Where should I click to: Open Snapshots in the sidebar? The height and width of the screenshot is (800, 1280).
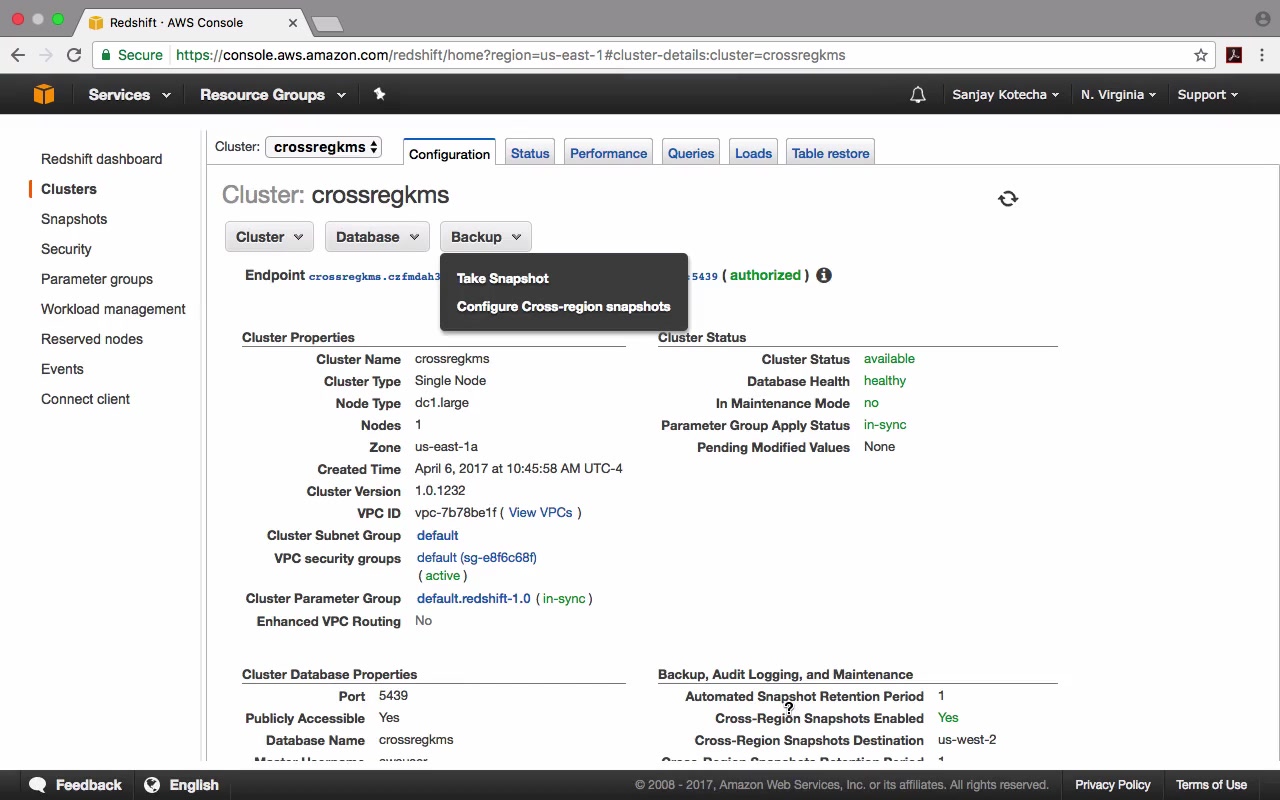click(74, 219)
